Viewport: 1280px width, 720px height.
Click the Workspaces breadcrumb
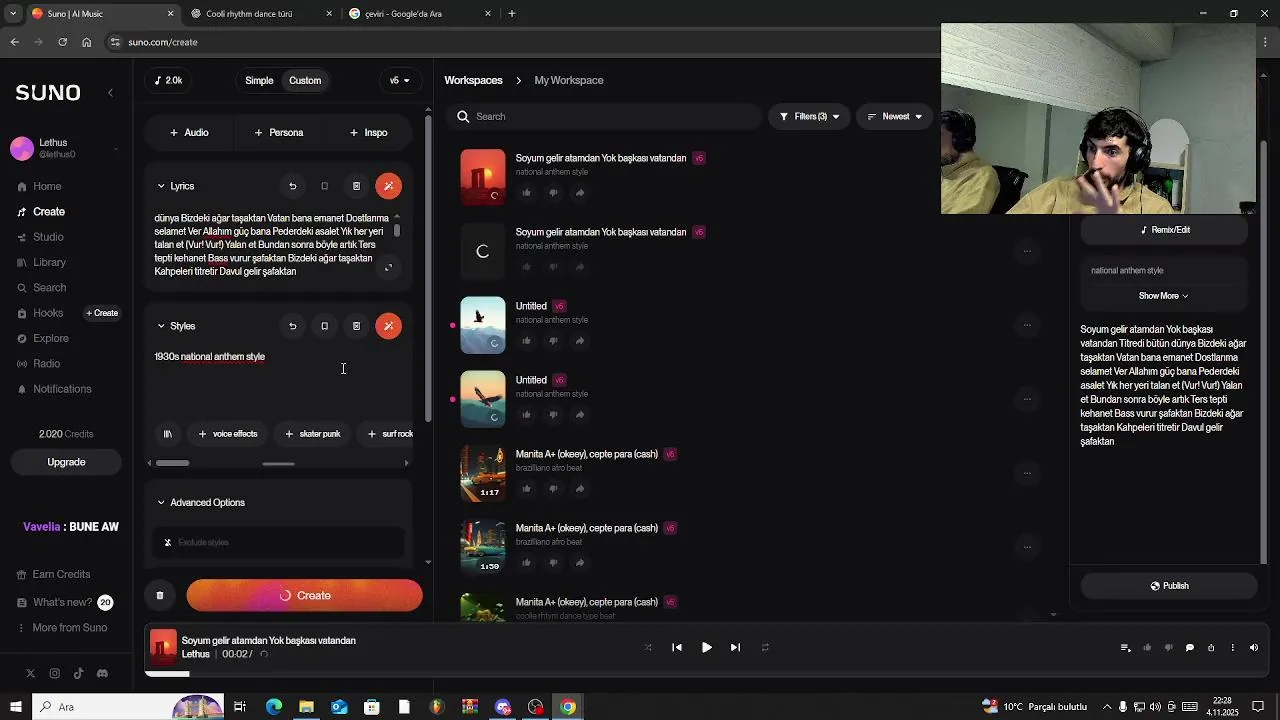pos(473,81)
